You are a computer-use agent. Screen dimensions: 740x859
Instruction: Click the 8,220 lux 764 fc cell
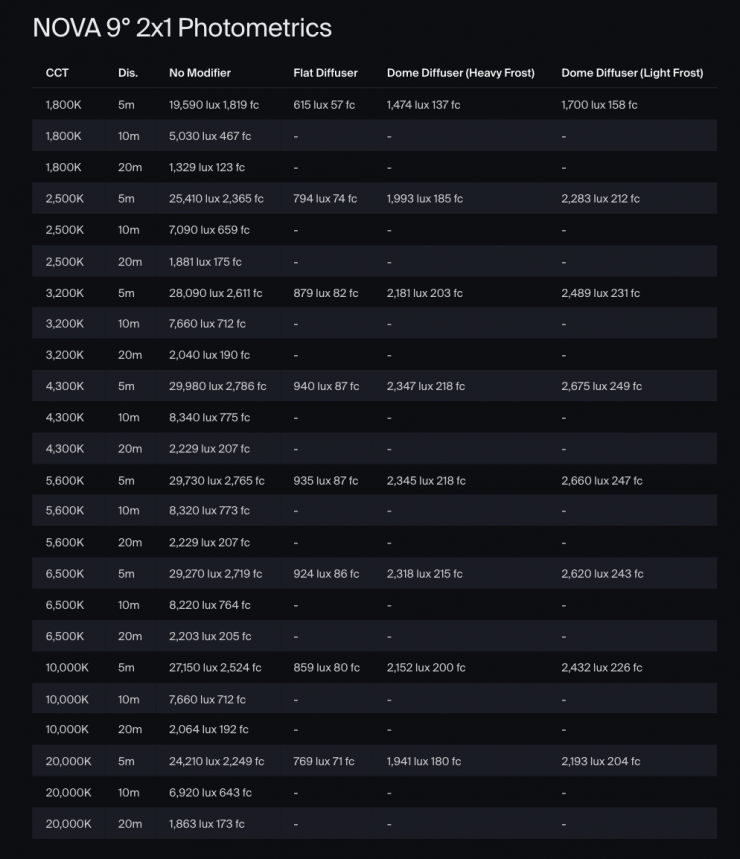[x=210, y=605]
